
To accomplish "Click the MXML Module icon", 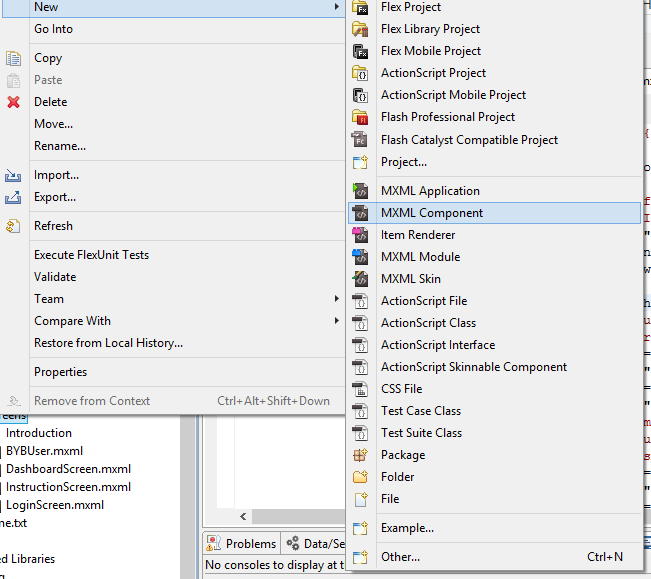I will [x=360, y=257].
